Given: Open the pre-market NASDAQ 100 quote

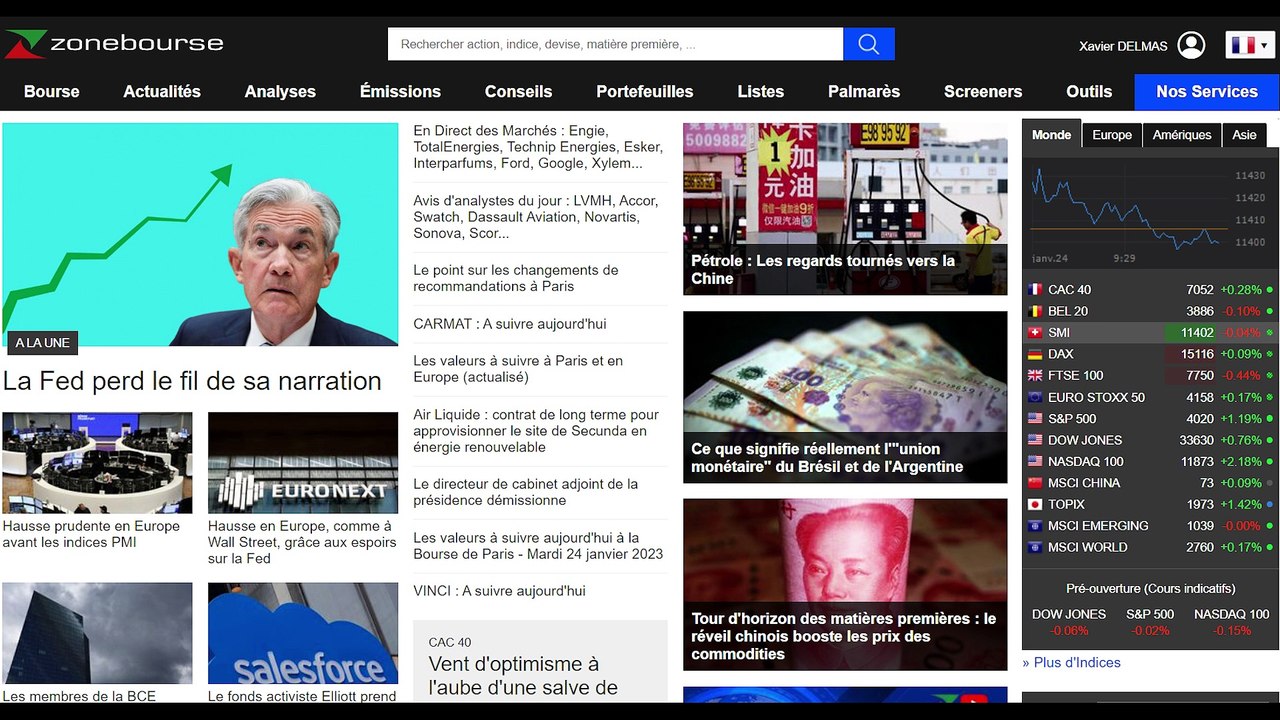Looking at the screenshot, I should point(1232,622).
